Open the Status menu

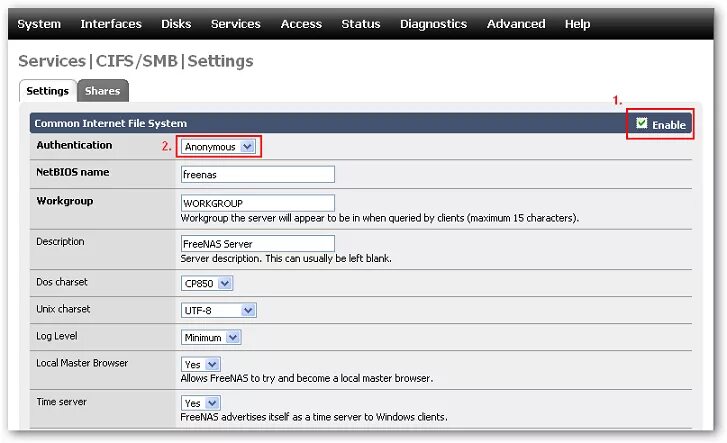tap(361, 24)
